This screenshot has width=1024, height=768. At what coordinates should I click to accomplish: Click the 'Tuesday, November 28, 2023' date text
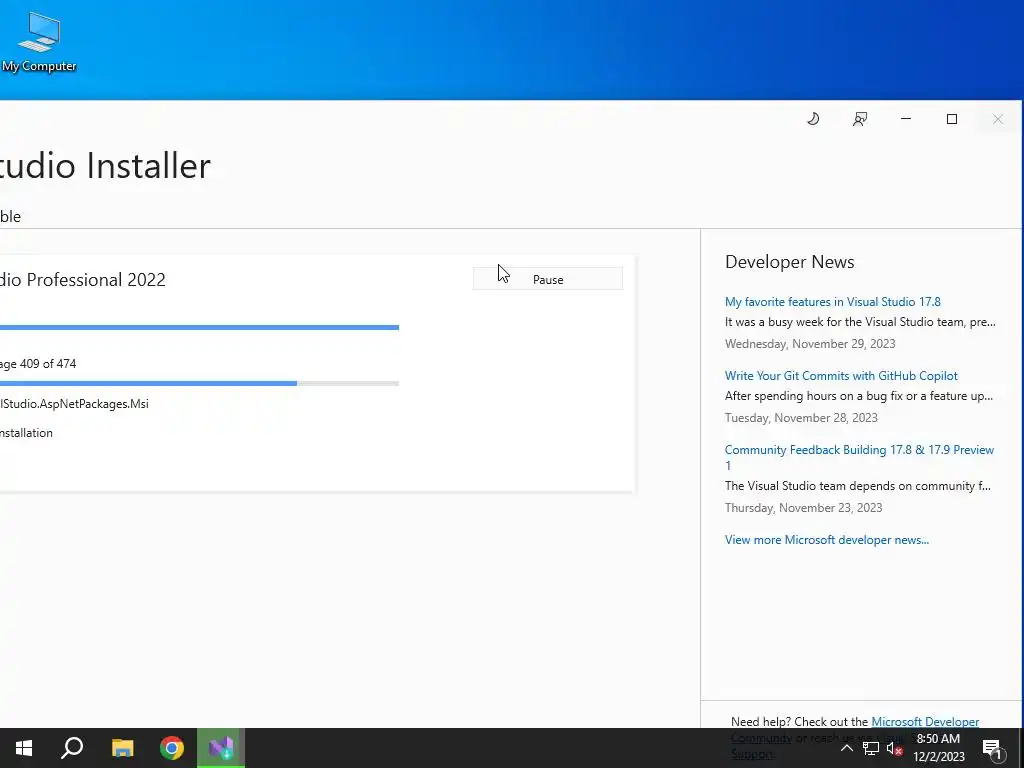801,417
